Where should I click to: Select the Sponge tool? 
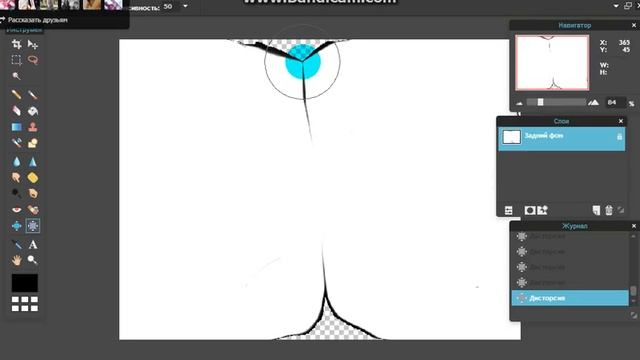point(33,178)
